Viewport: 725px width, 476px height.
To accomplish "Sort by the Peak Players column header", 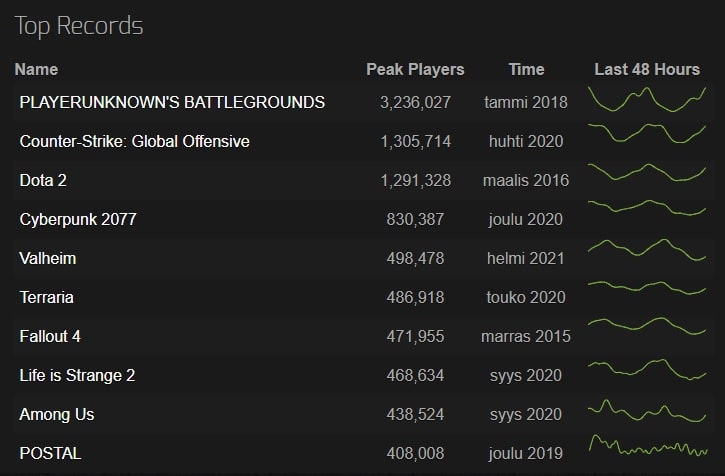I will 415,69.
